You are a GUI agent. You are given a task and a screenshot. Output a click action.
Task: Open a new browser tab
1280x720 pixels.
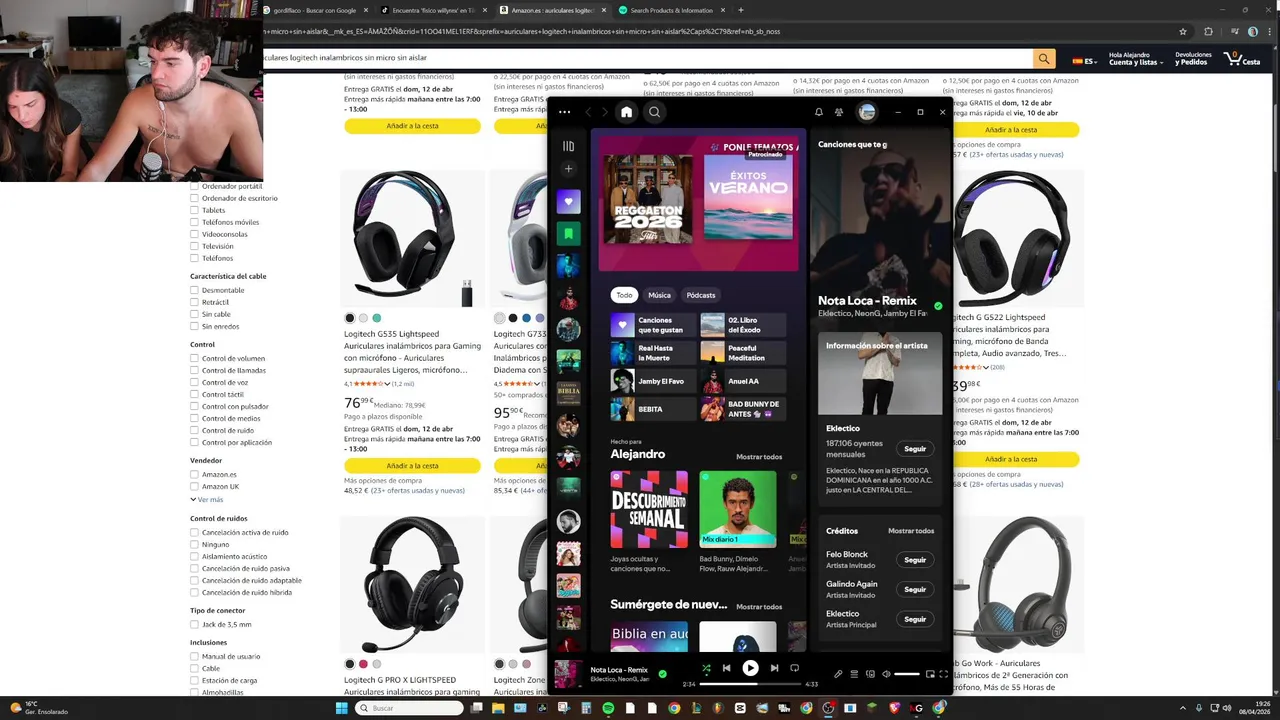(x=741, y=10)
